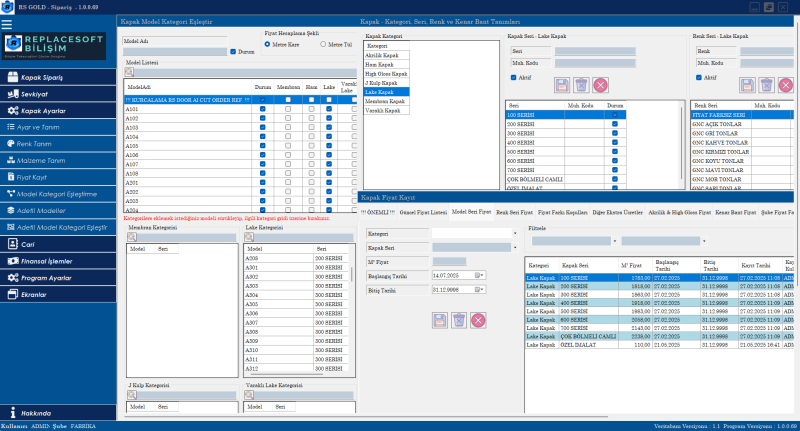Toggle the Durum checkbox for 200 SERISI
This screenshot has width=800, height=431.
click(615, 124)
